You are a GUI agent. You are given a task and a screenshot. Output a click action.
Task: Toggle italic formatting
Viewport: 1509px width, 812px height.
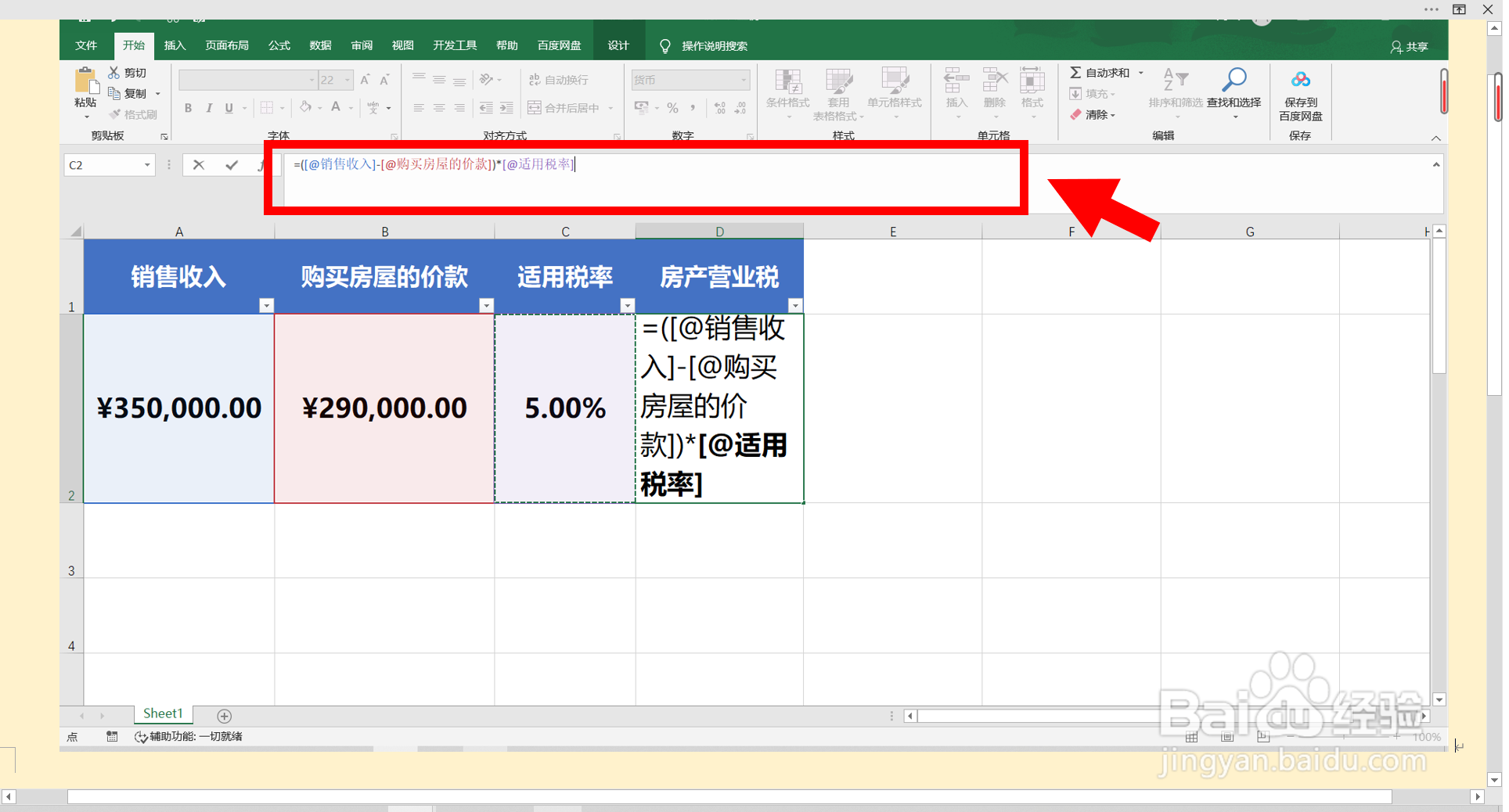pos(209,108)
